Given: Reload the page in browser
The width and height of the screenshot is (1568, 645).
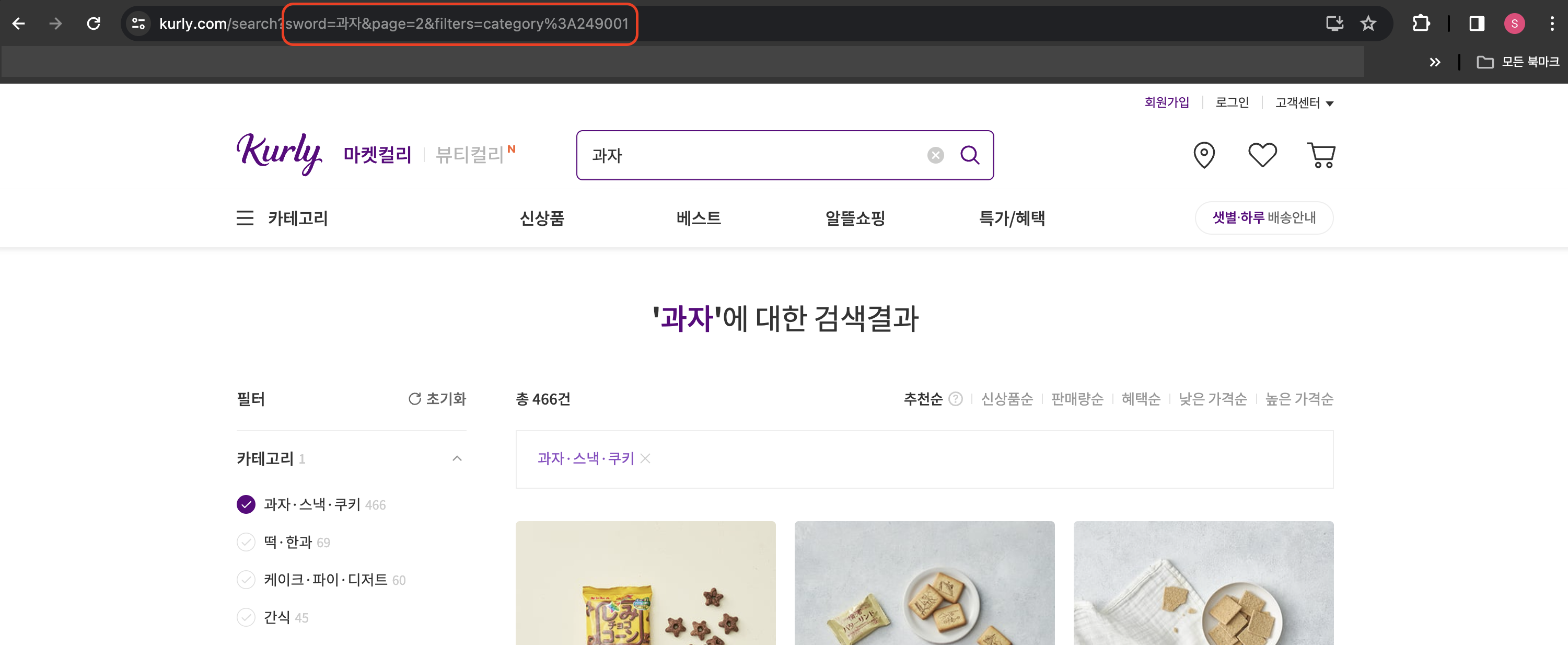Looking at the screenshot, I should 93,24.
